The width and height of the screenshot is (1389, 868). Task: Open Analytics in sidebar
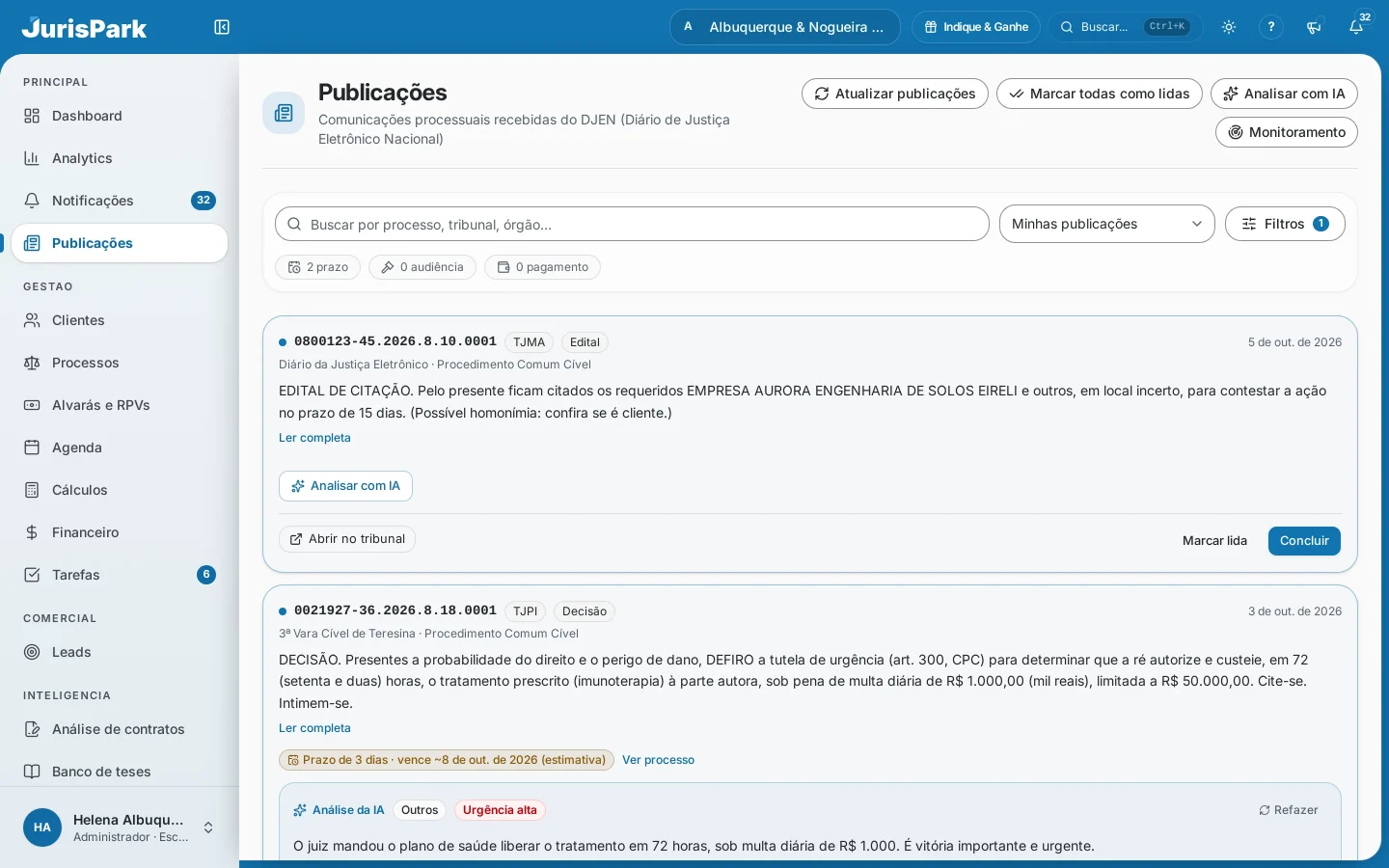pos(120,158)
